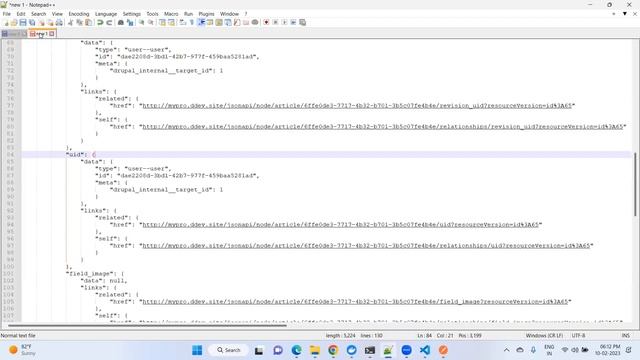
Task: Click the plus button beside the tab dropdown arrow
Action: [613, 14]
